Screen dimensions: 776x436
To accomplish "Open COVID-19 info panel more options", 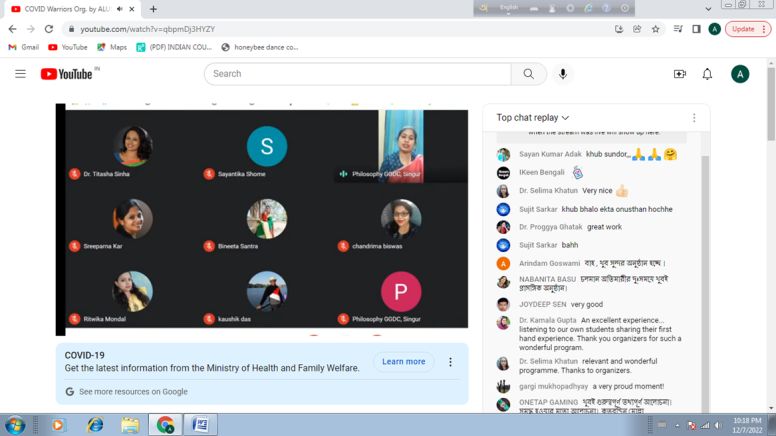I will click(x=450, y=362).
